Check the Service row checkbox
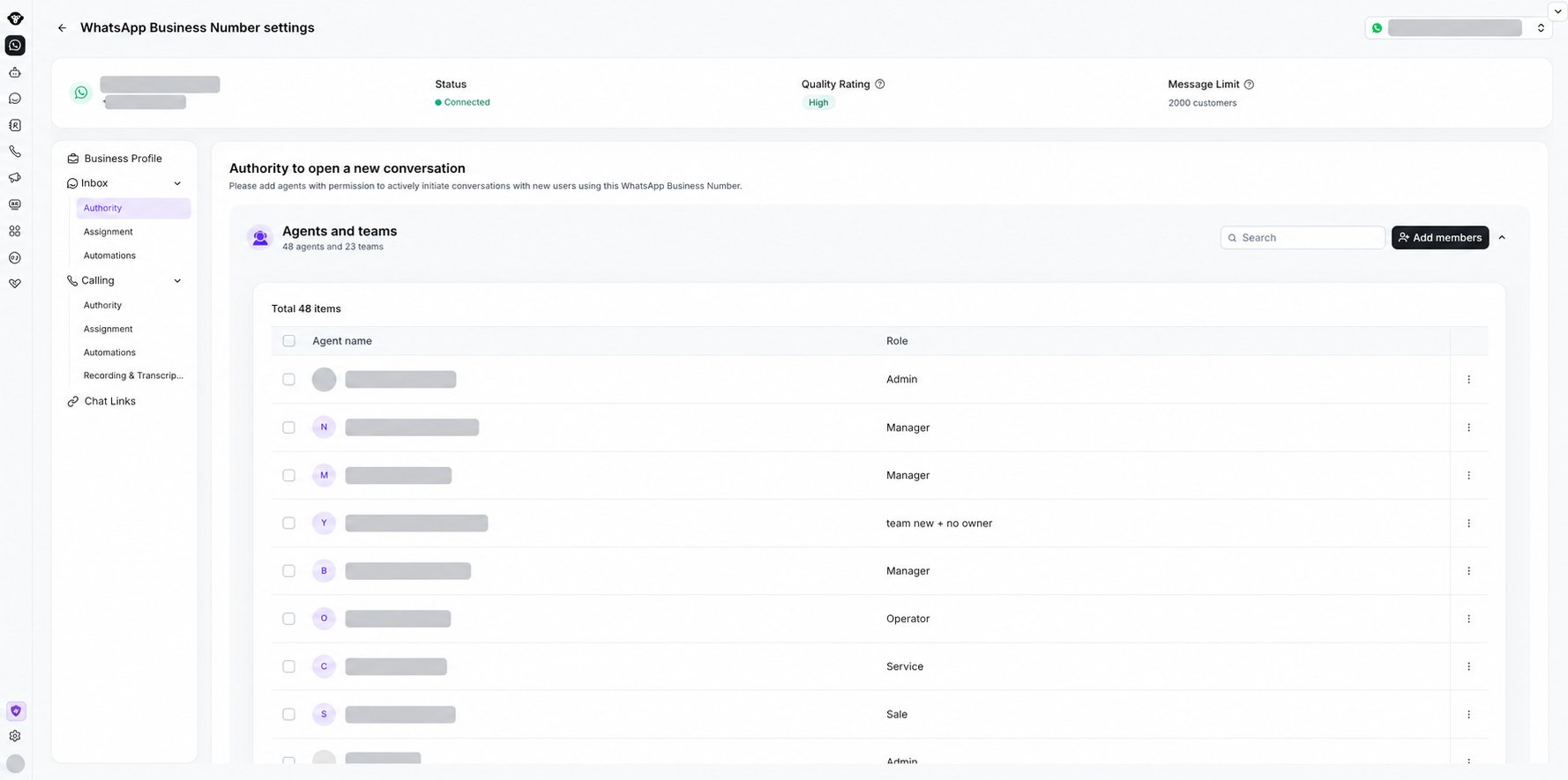Screen dimensions: 1568x780 tap(288, 666)
